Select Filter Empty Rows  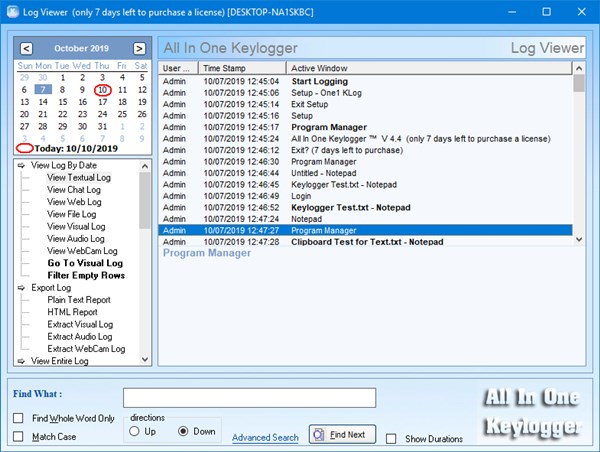(x=86, y=276)
